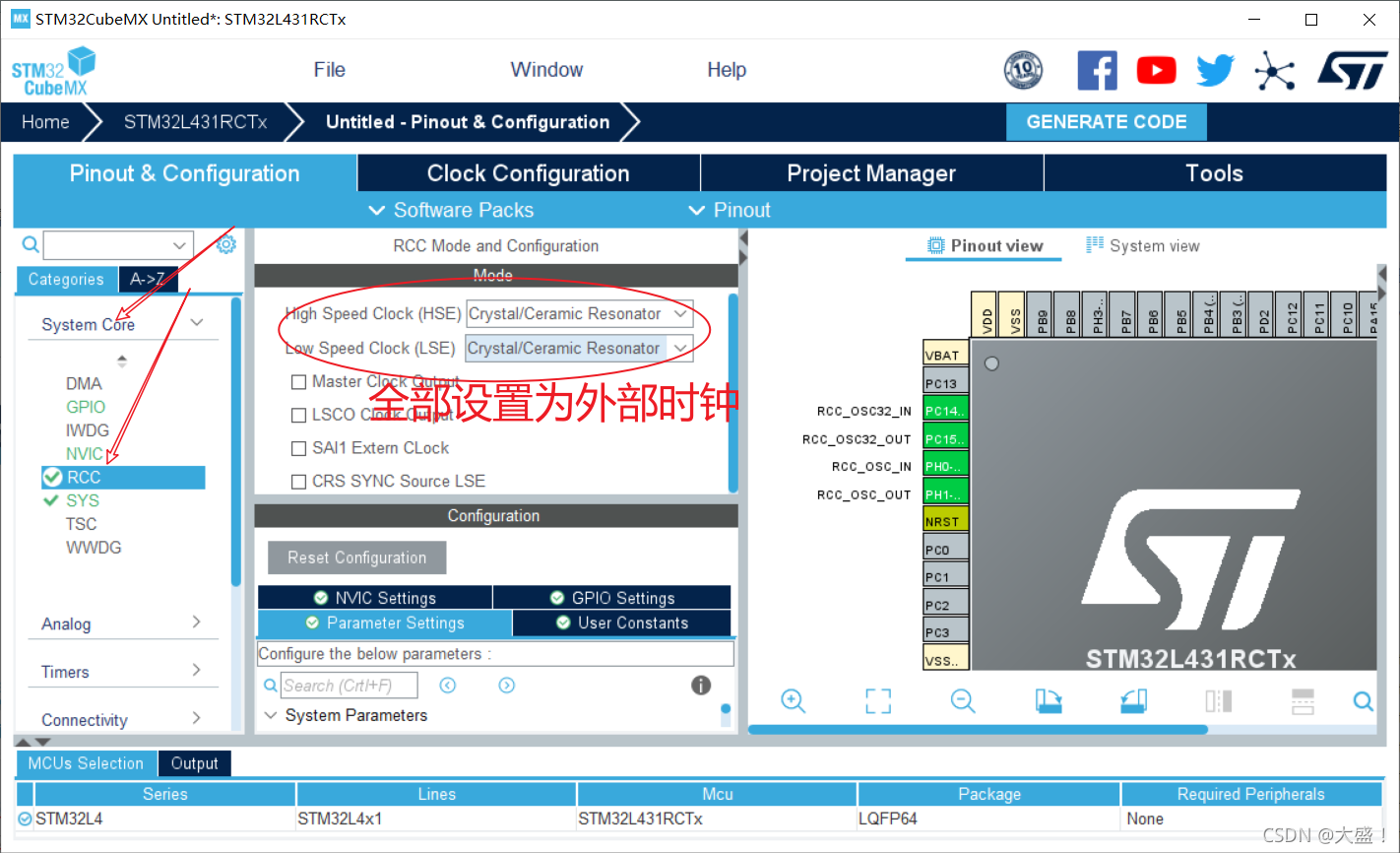Open categories settings gear icon

[x=226, y=245]
